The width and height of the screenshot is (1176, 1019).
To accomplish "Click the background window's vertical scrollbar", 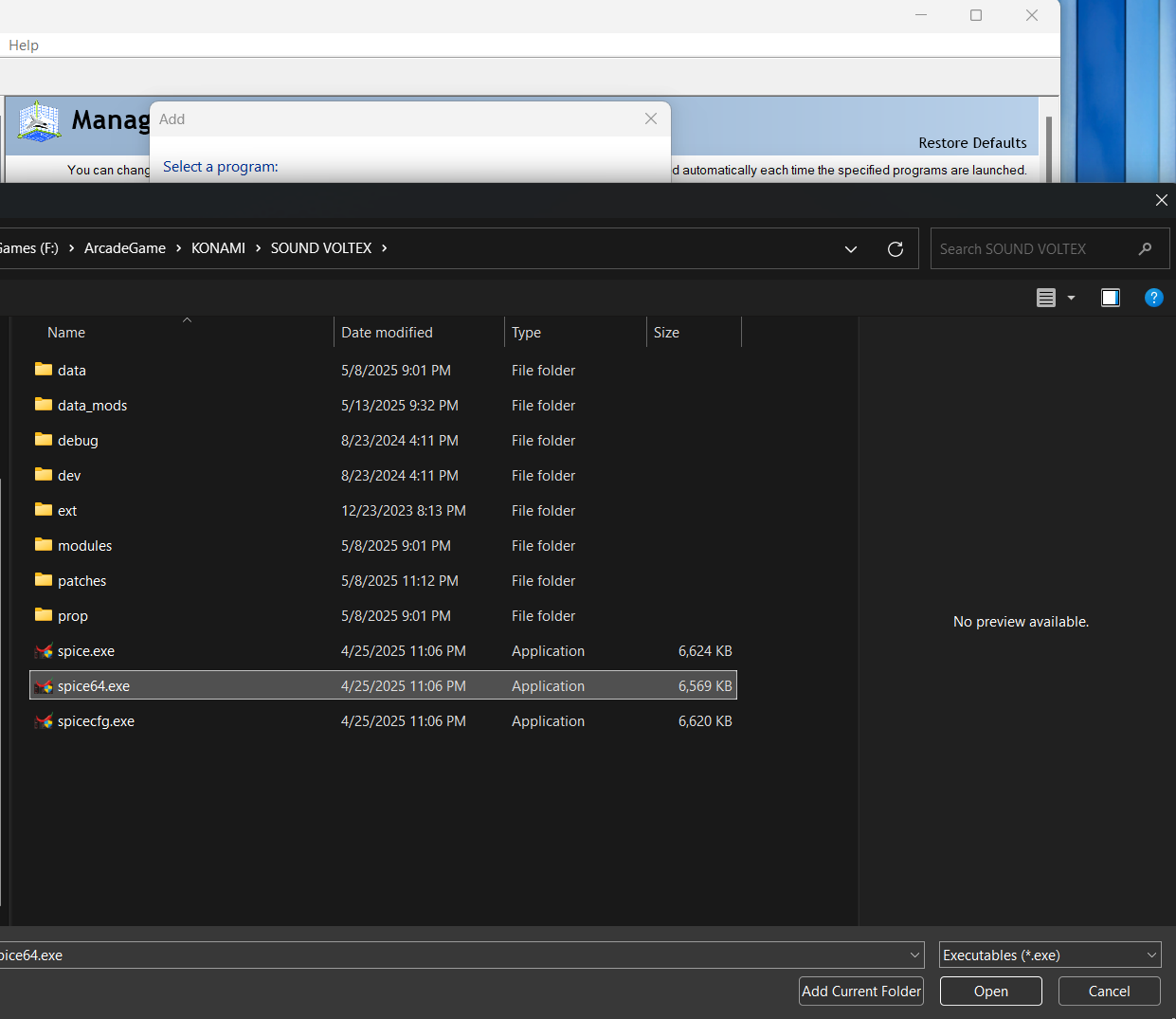I will [x=1048, y=148].
